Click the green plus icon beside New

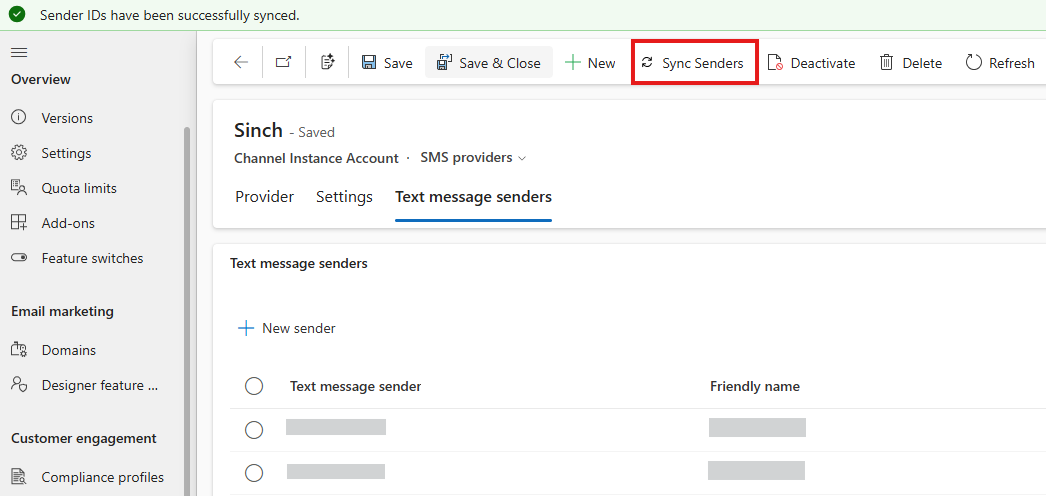[572, 63]
